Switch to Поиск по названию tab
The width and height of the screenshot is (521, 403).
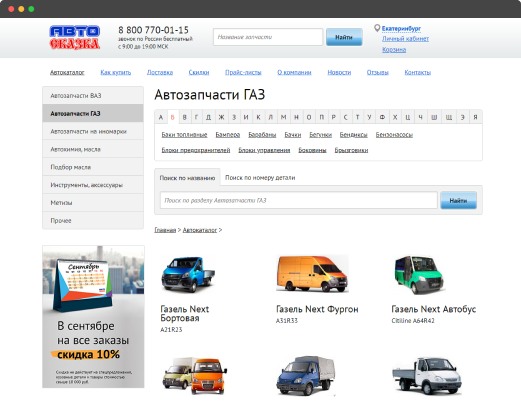[x=187, y=178]
